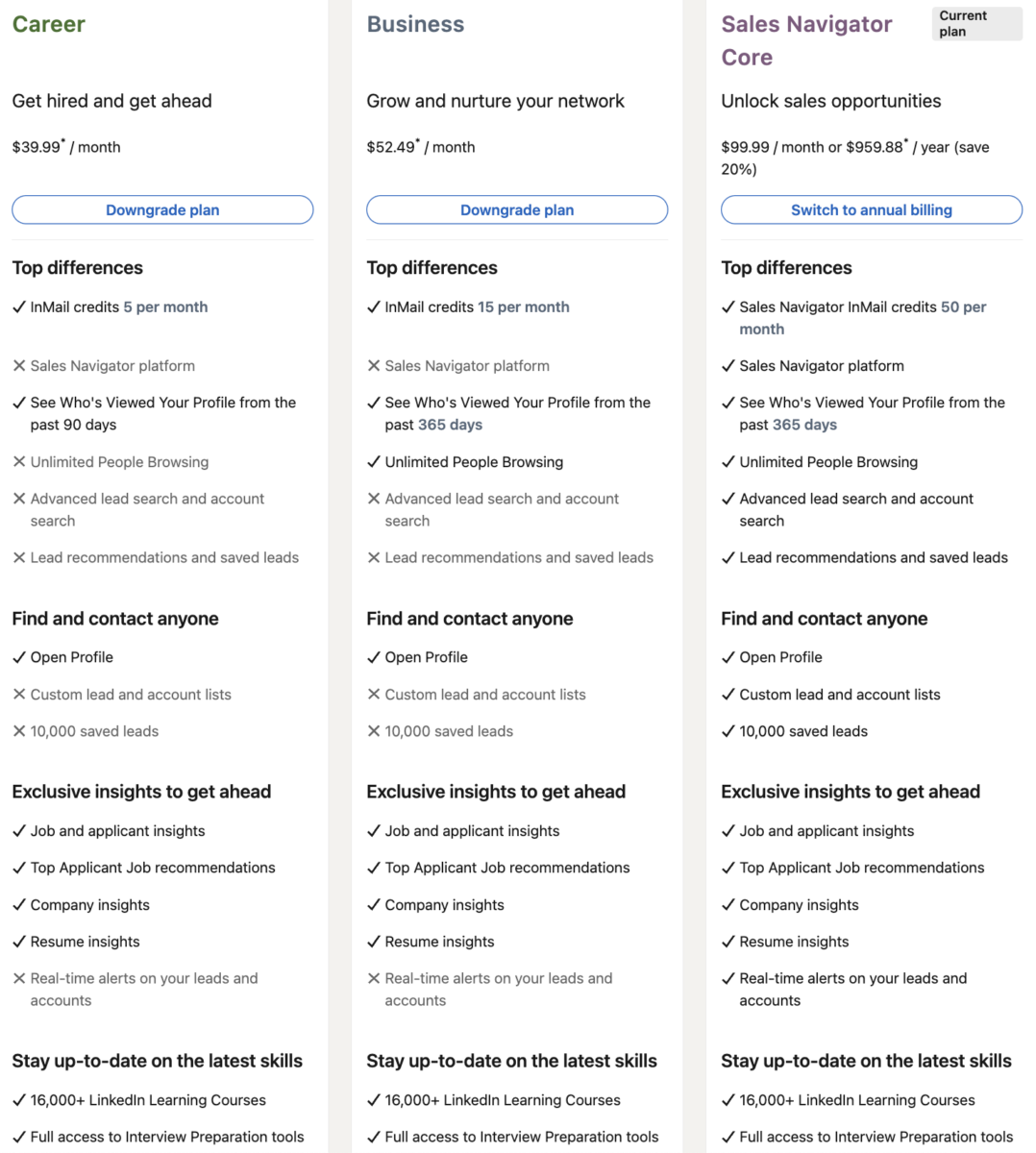The width and height of the screenshot is (1036, 1153).
Task: Click Downgrade plan under Career
Action: click(x=162, y=210)
